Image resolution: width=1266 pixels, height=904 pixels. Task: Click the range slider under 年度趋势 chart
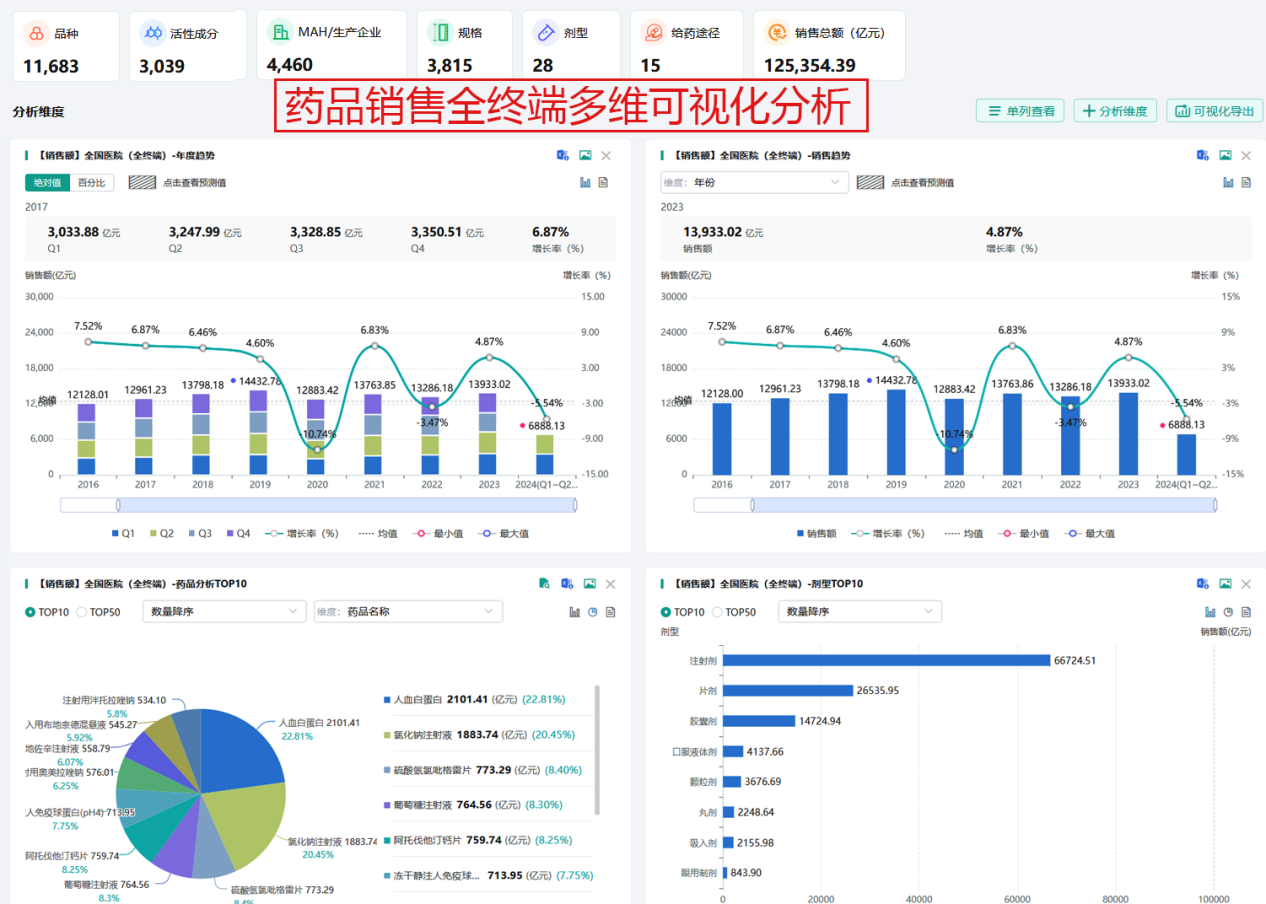[x=318, y=505]
